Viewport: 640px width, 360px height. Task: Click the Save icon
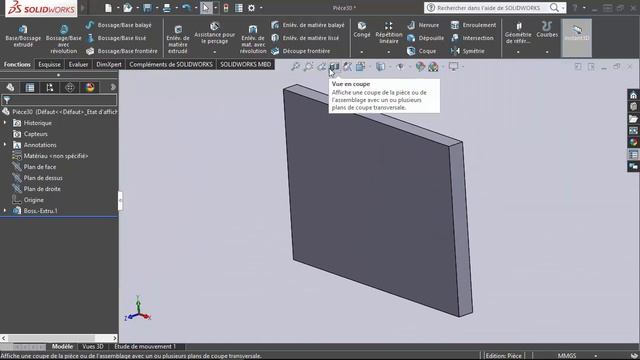click(147, 8)
